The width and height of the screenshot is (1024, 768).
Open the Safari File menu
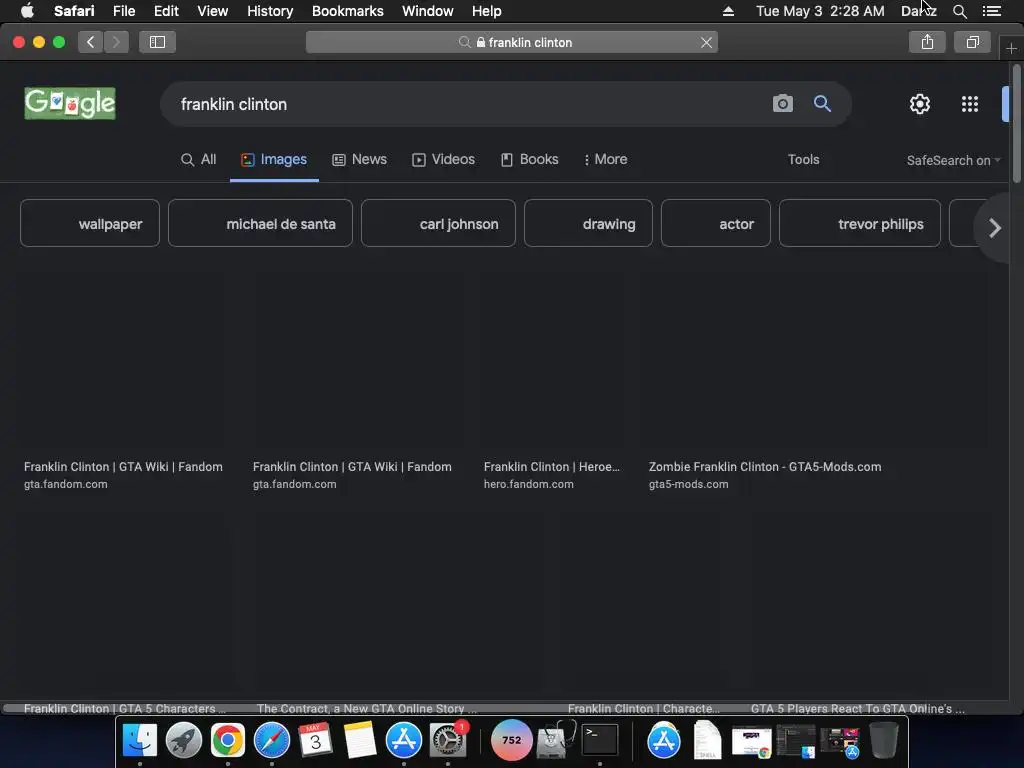[123, 11]
